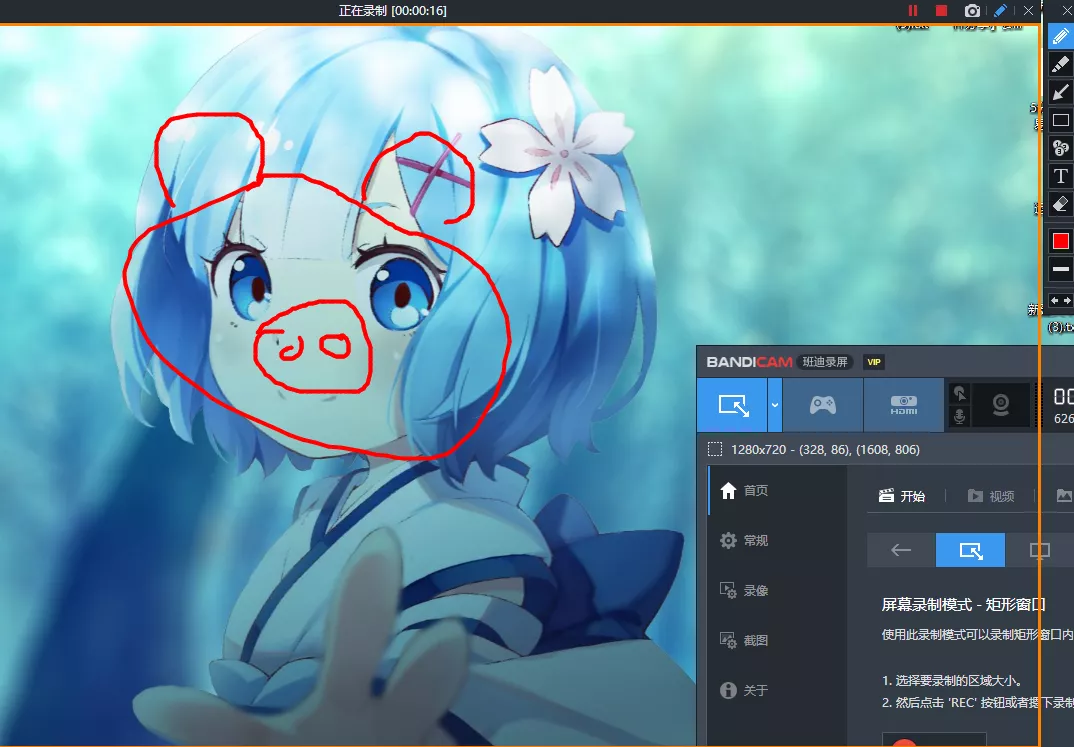Open the 视频 tab
The width and height of the screenshot is (1074, 747).
click(991, 496)
